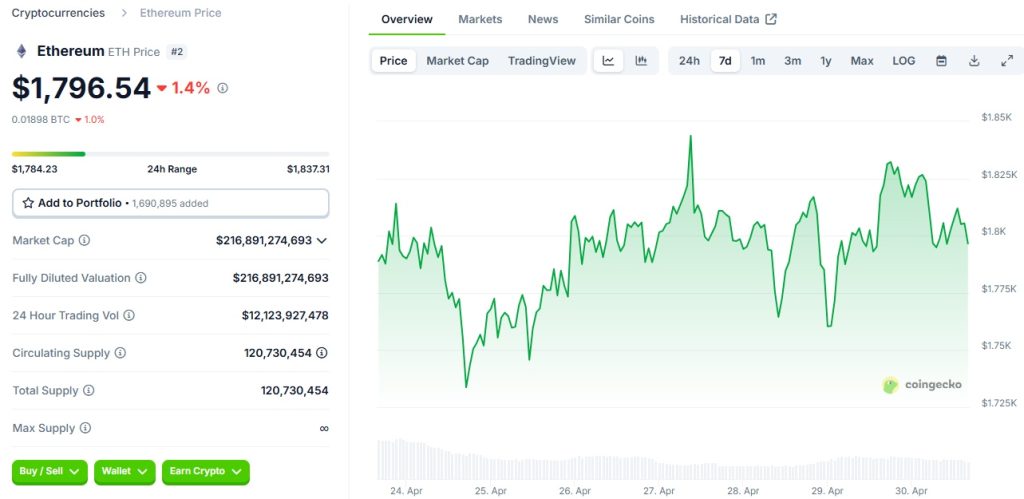Screen dimensions: 1024x499
Task: Click the fullscreen expand chart icon
Action: point(1007,61)
